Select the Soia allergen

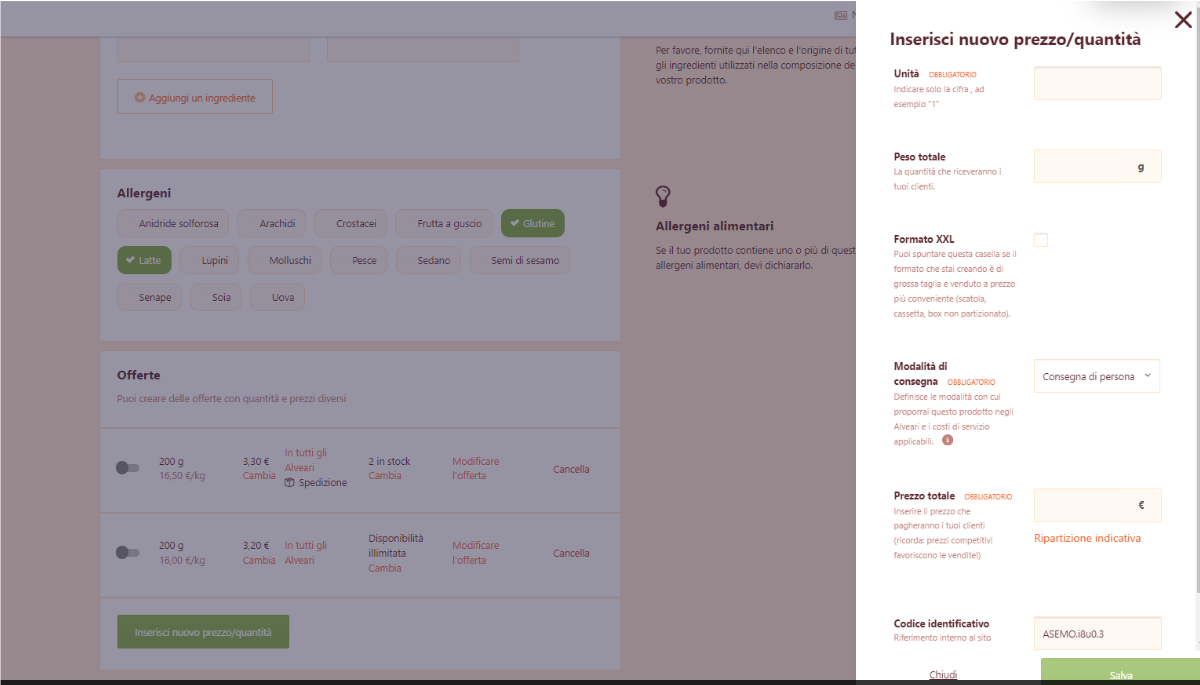coord(216,297)
